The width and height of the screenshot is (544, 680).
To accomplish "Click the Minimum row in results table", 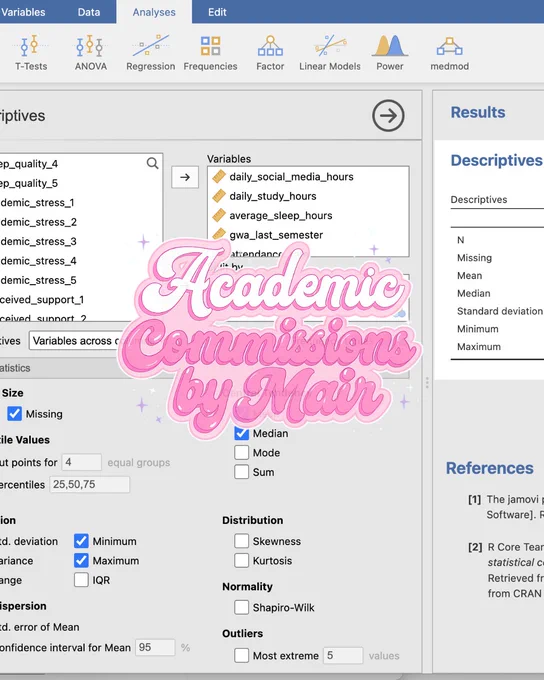I will point(478,329).
